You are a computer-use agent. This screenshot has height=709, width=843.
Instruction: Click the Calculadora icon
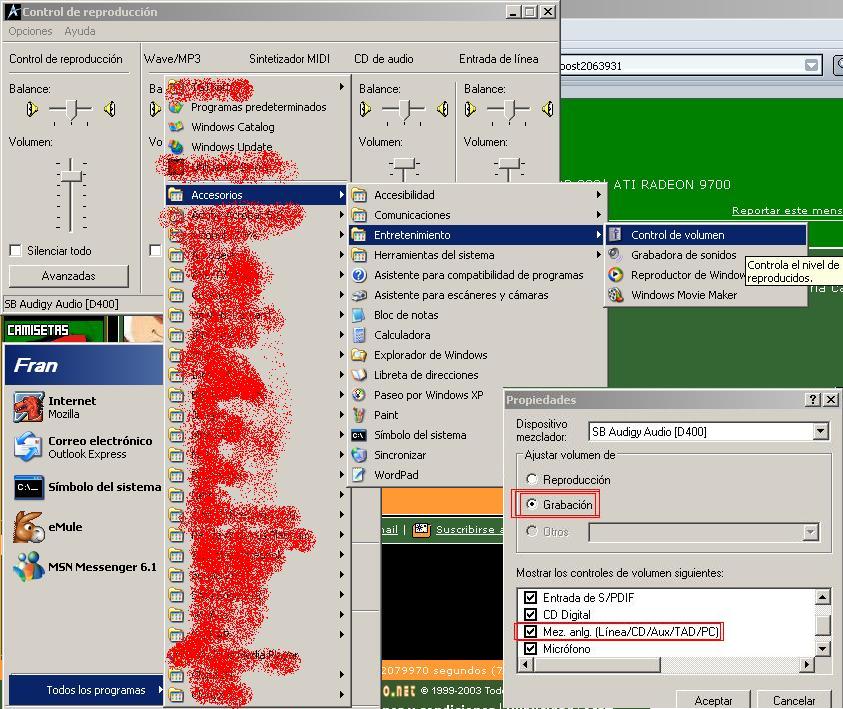point(359,335)
